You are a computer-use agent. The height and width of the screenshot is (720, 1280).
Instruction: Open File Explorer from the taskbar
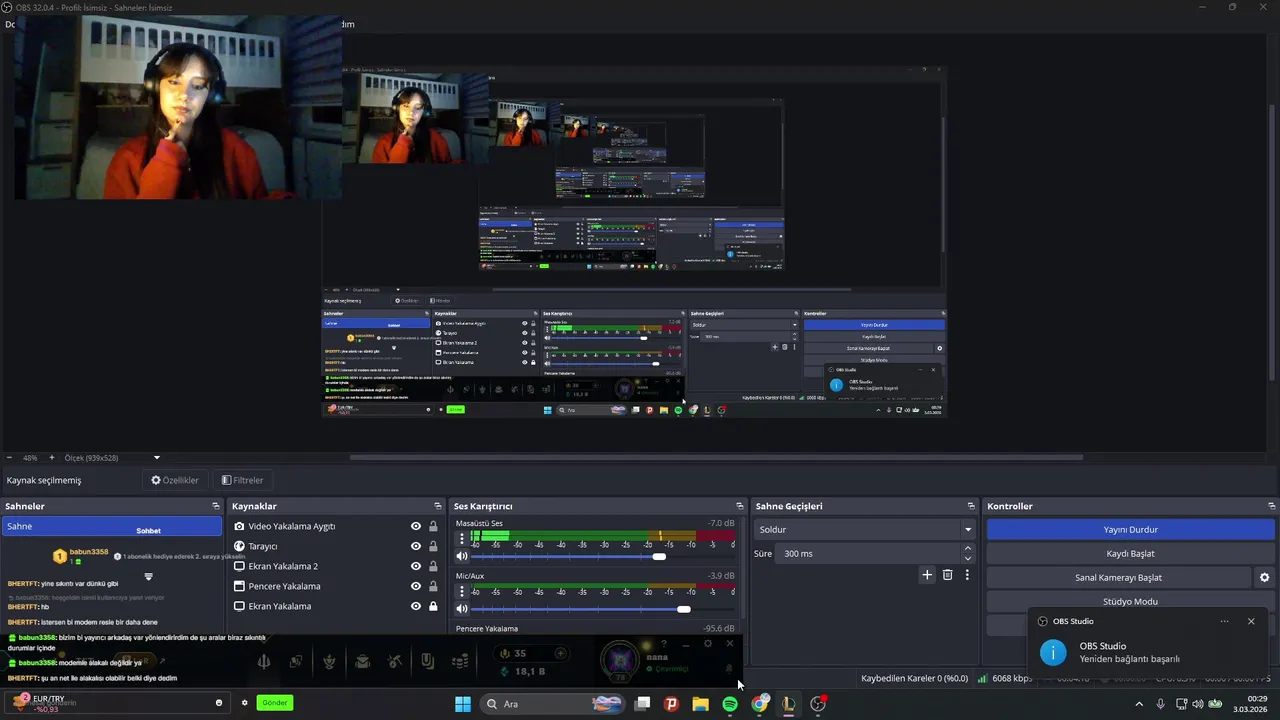pyautogui.click(x=700, y=704)
